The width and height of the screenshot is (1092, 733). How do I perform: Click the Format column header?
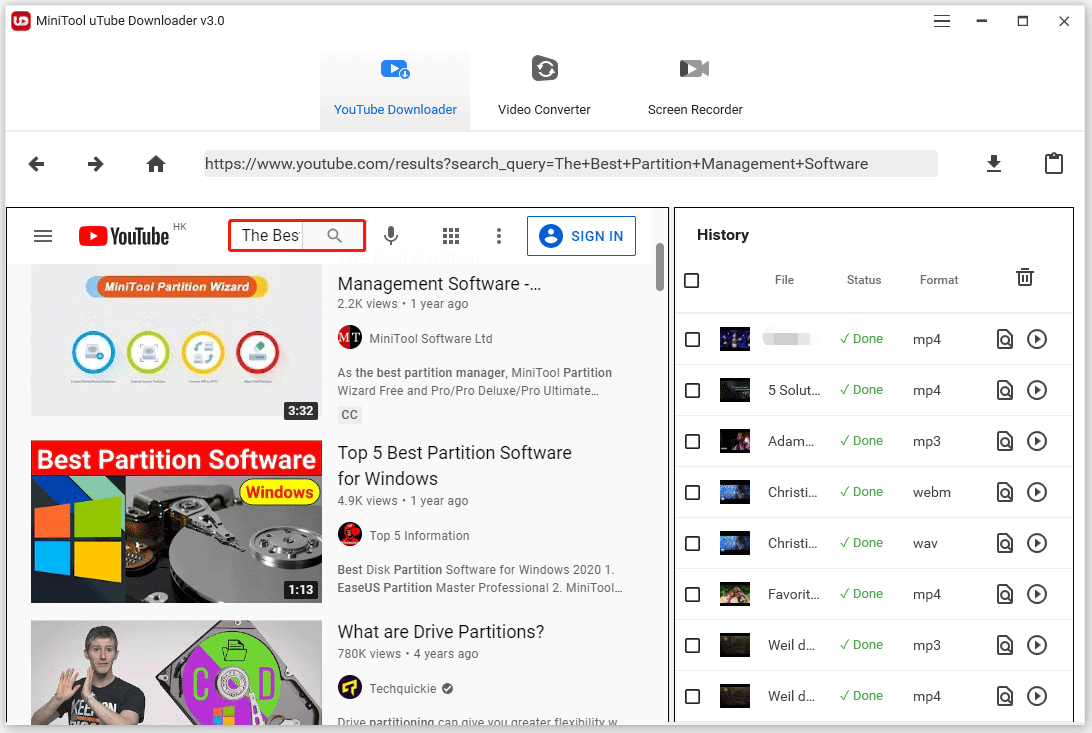[x=939, y=280]
